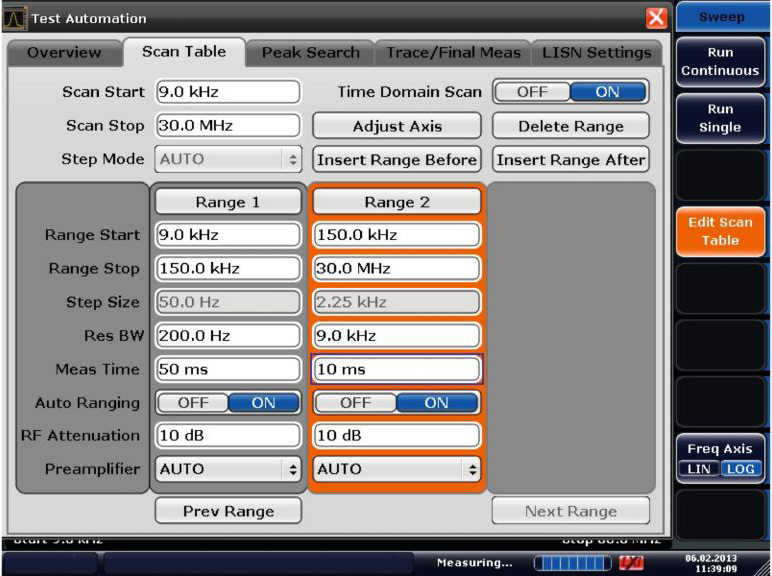Click Insert Range After button
The height and width of the screenshot is (576, 772).
[570, 159]
